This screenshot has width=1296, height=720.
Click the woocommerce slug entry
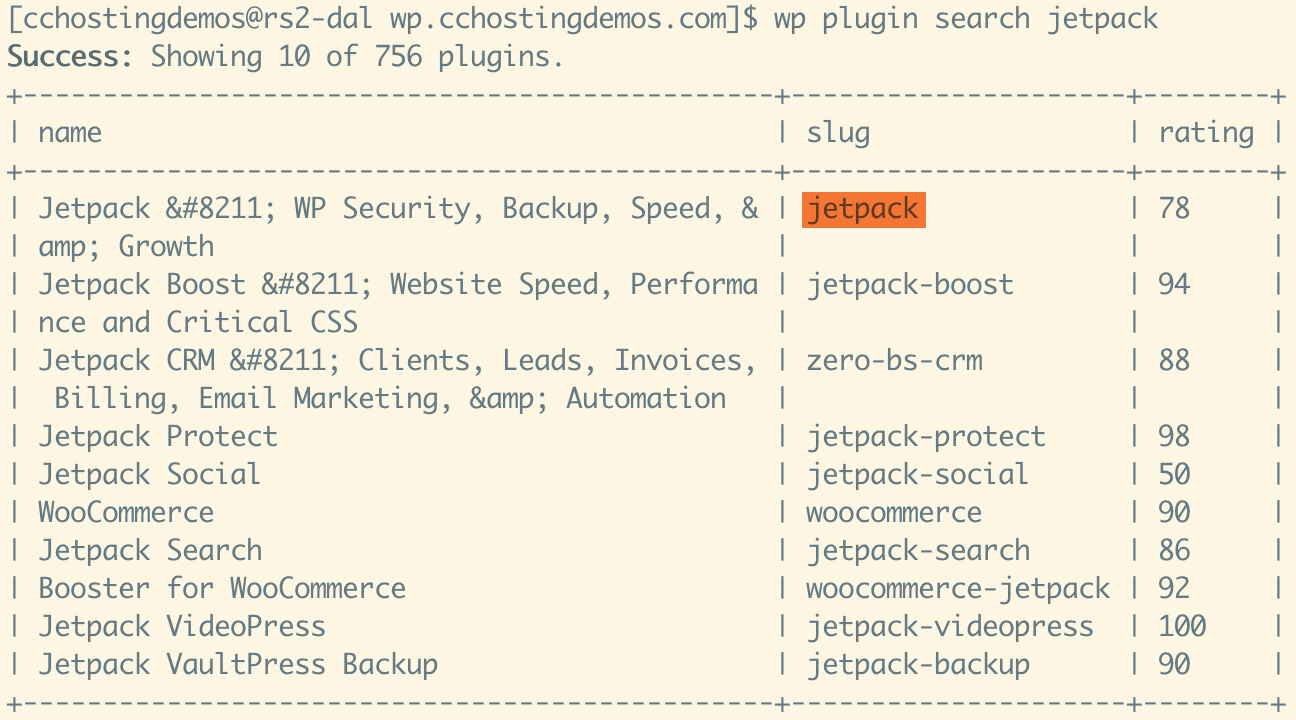[894, 512]
